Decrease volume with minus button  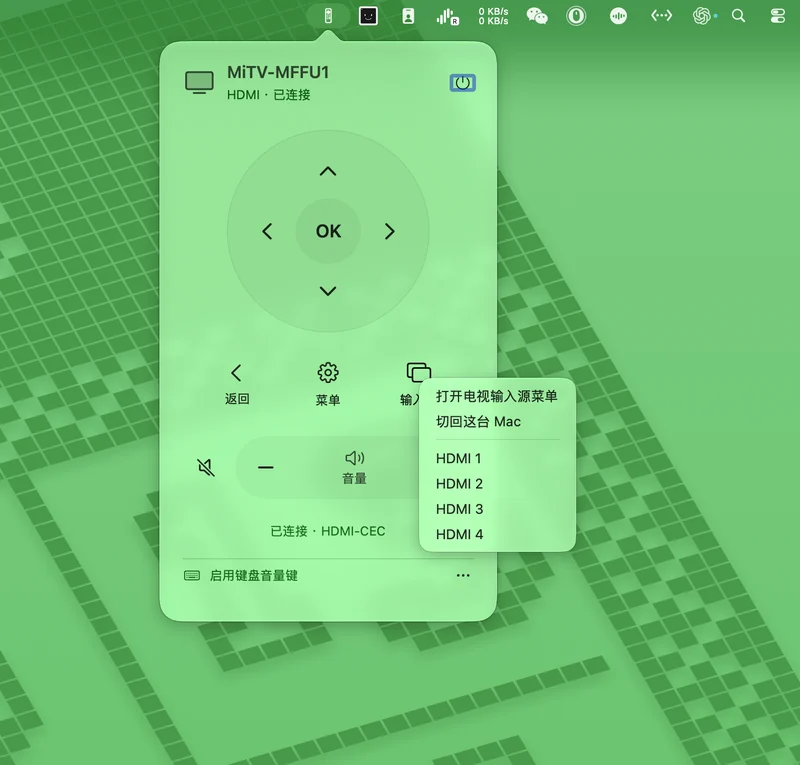265,467
